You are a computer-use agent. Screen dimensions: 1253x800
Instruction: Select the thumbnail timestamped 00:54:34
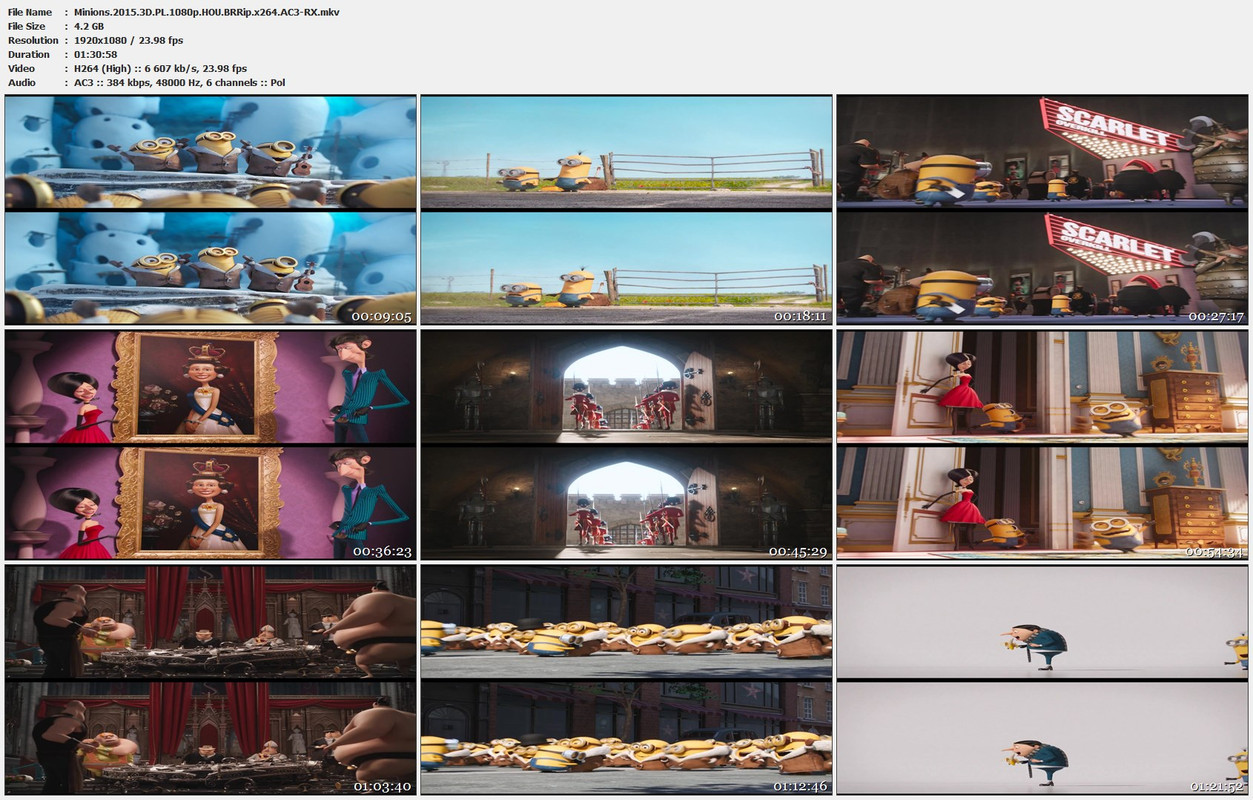1042,445
